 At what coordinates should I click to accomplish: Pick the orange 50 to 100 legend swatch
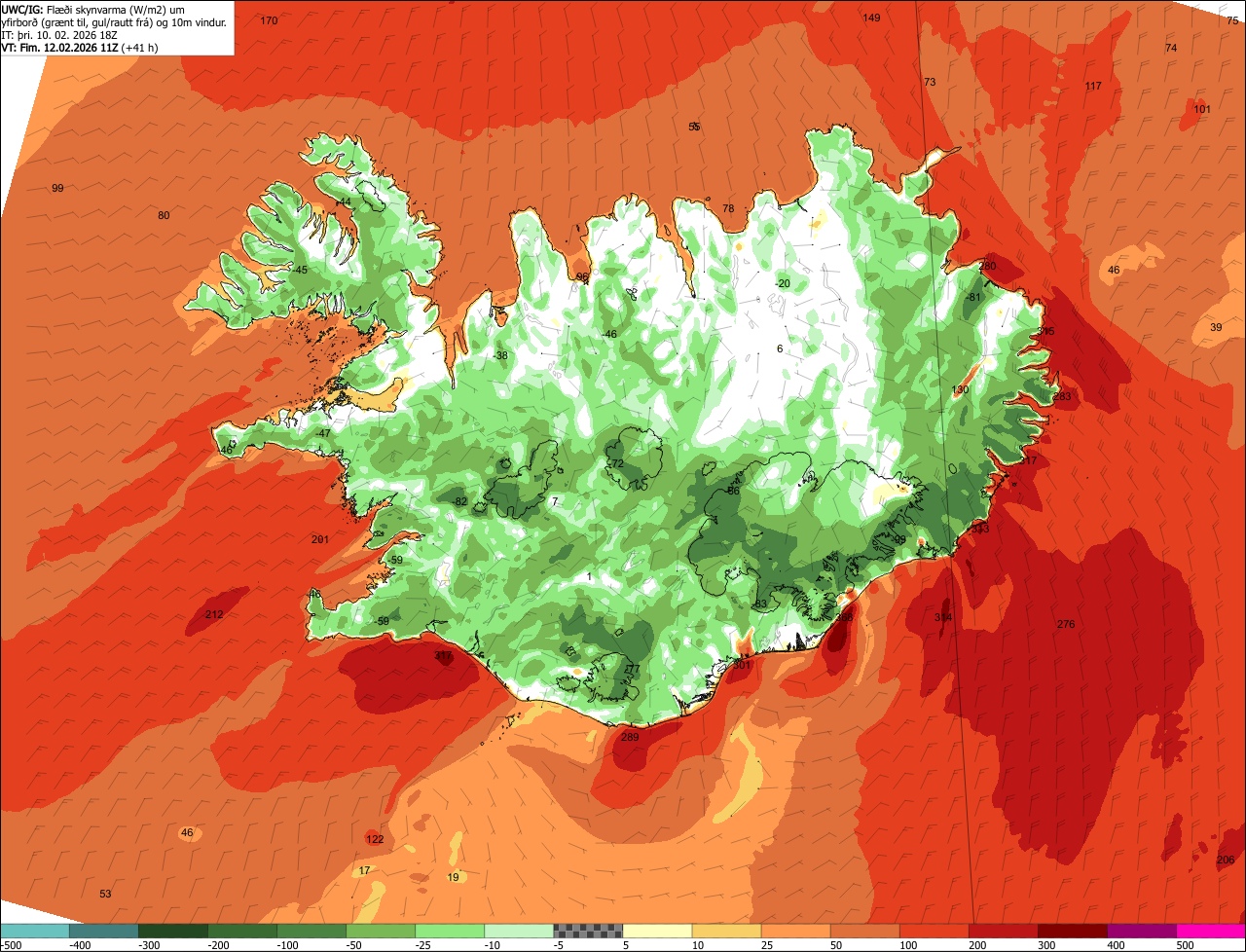(x=864, y=931)
